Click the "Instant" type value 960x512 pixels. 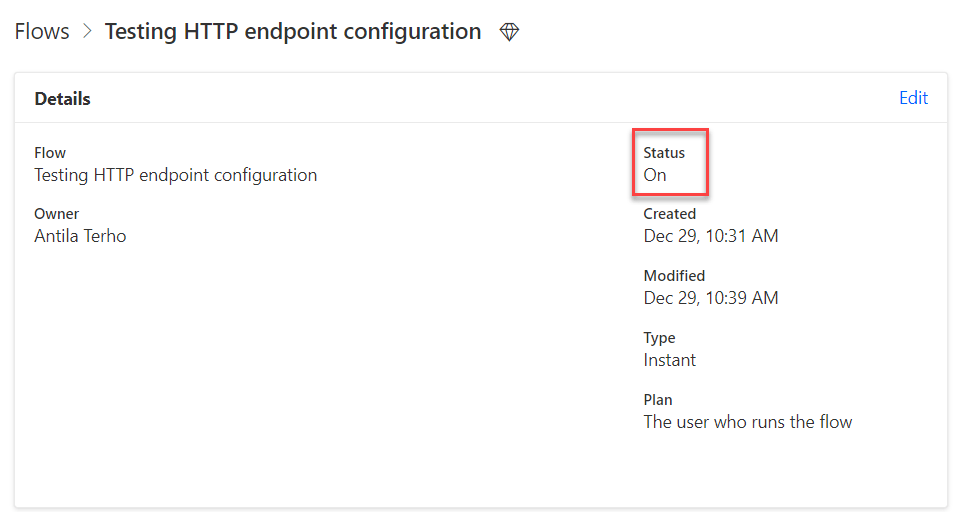670,360
